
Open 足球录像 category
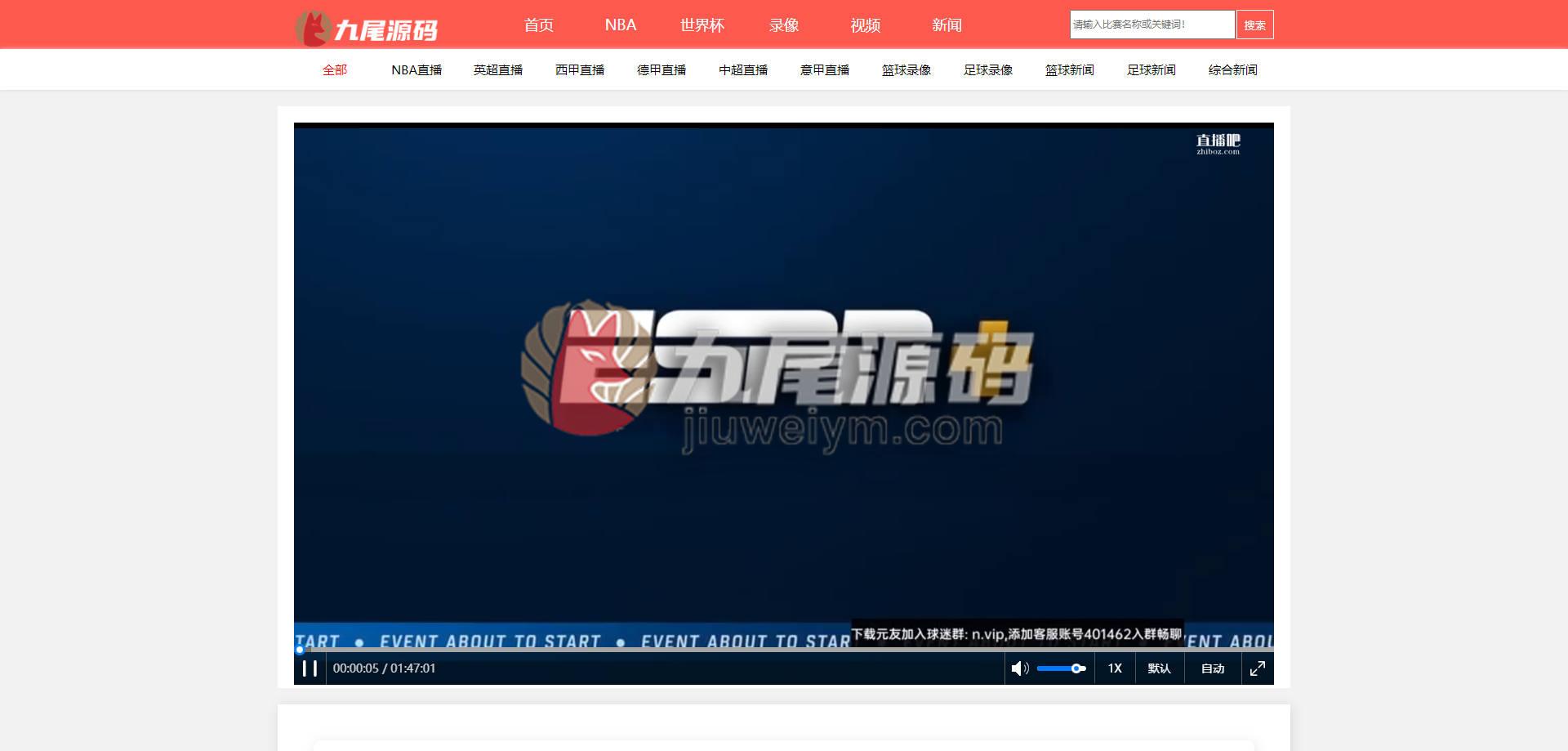tap(988, 70)
